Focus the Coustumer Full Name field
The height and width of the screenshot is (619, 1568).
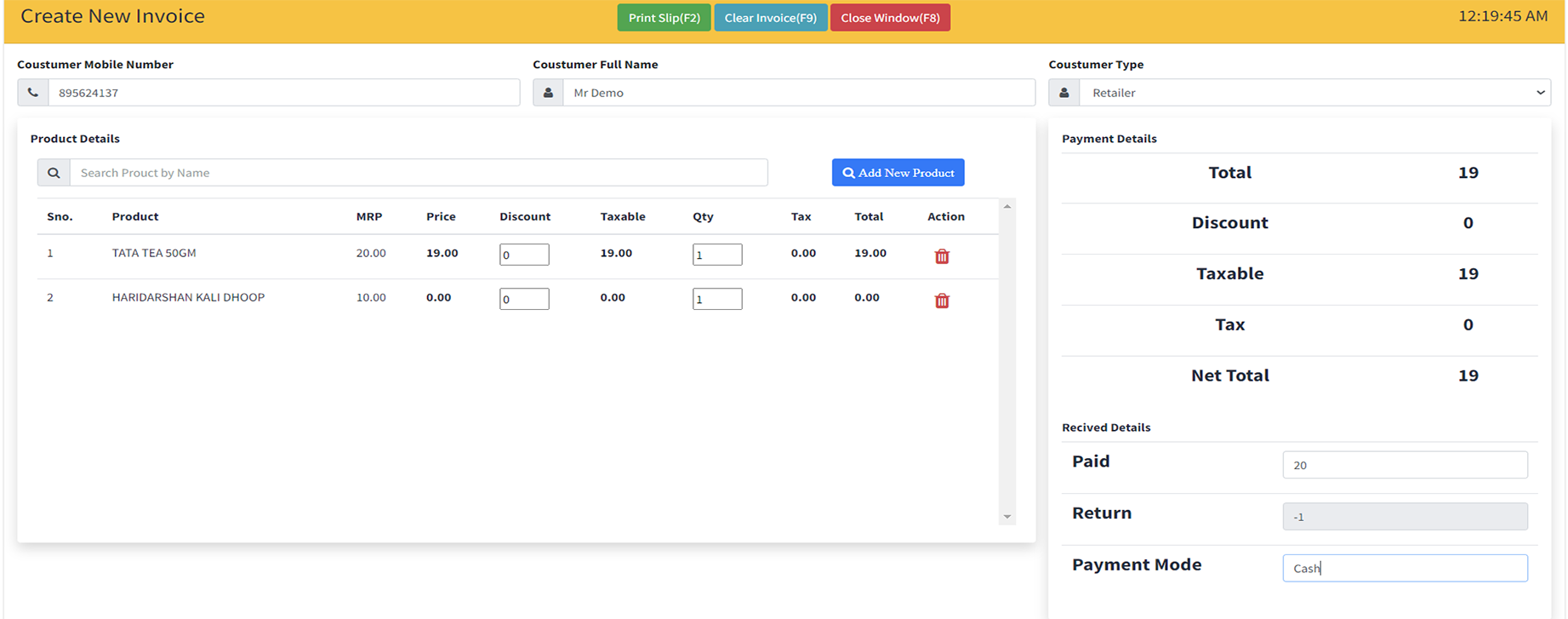(x=799, y=93)
